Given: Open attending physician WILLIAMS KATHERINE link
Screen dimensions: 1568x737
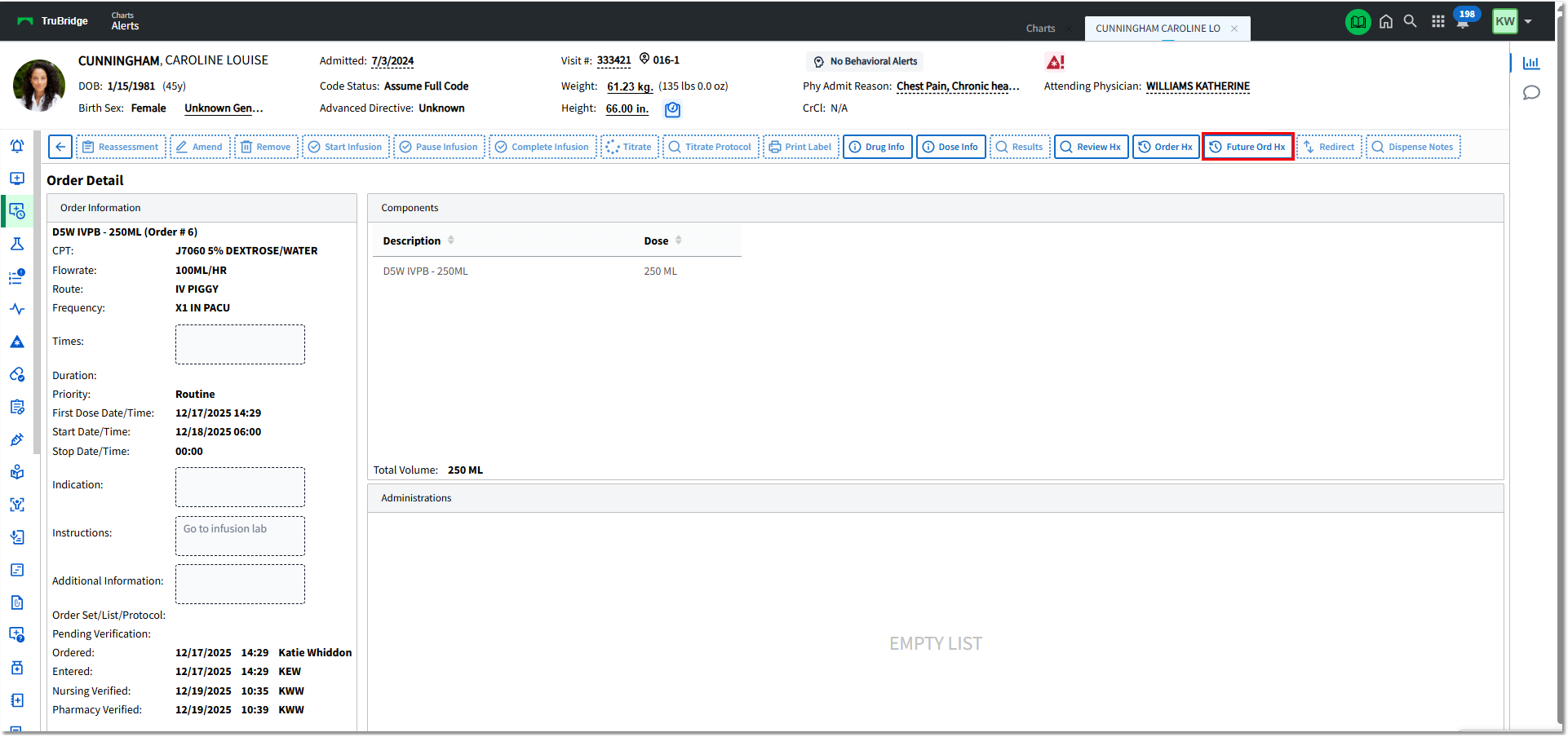Looking at the screenshot, I should [1197, 86].
